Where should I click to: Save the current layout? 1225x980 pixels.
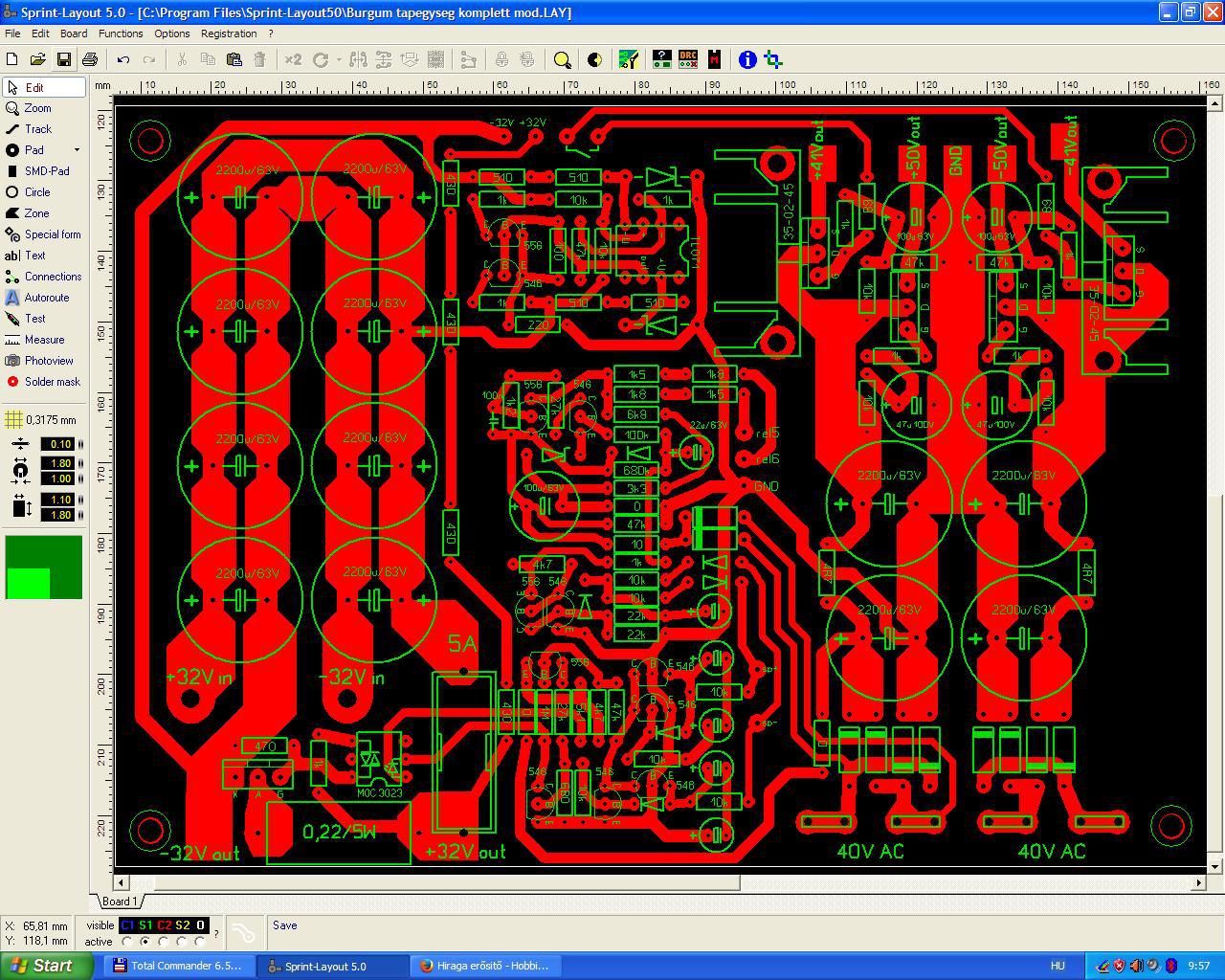click(x=64, y=59)
